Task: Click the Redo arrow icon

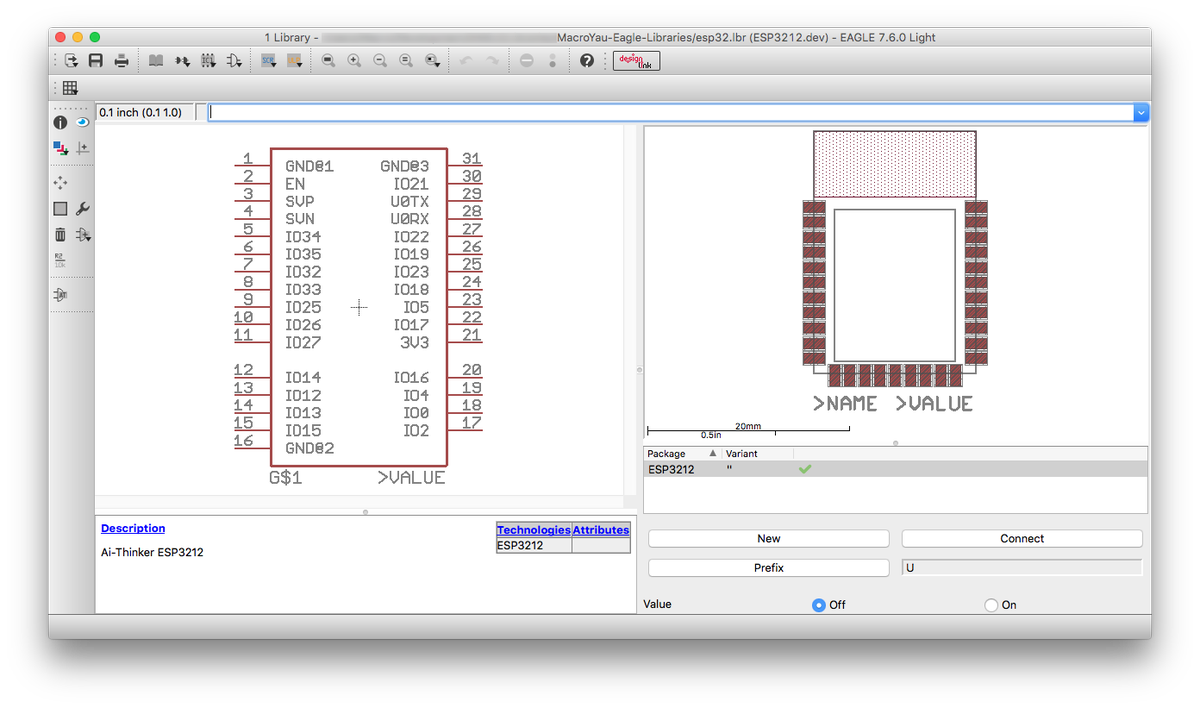Action: pos(492,61)
